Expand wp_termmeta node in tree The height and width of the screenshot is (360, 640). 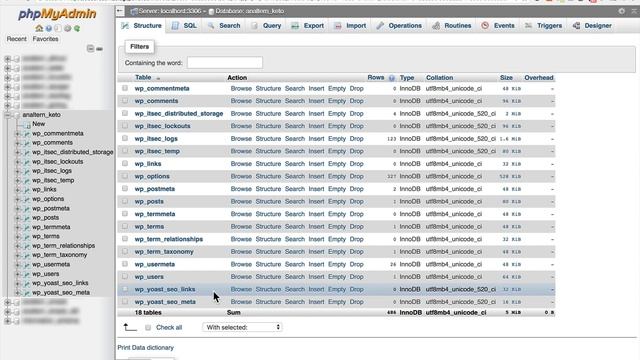coord(18,227)
